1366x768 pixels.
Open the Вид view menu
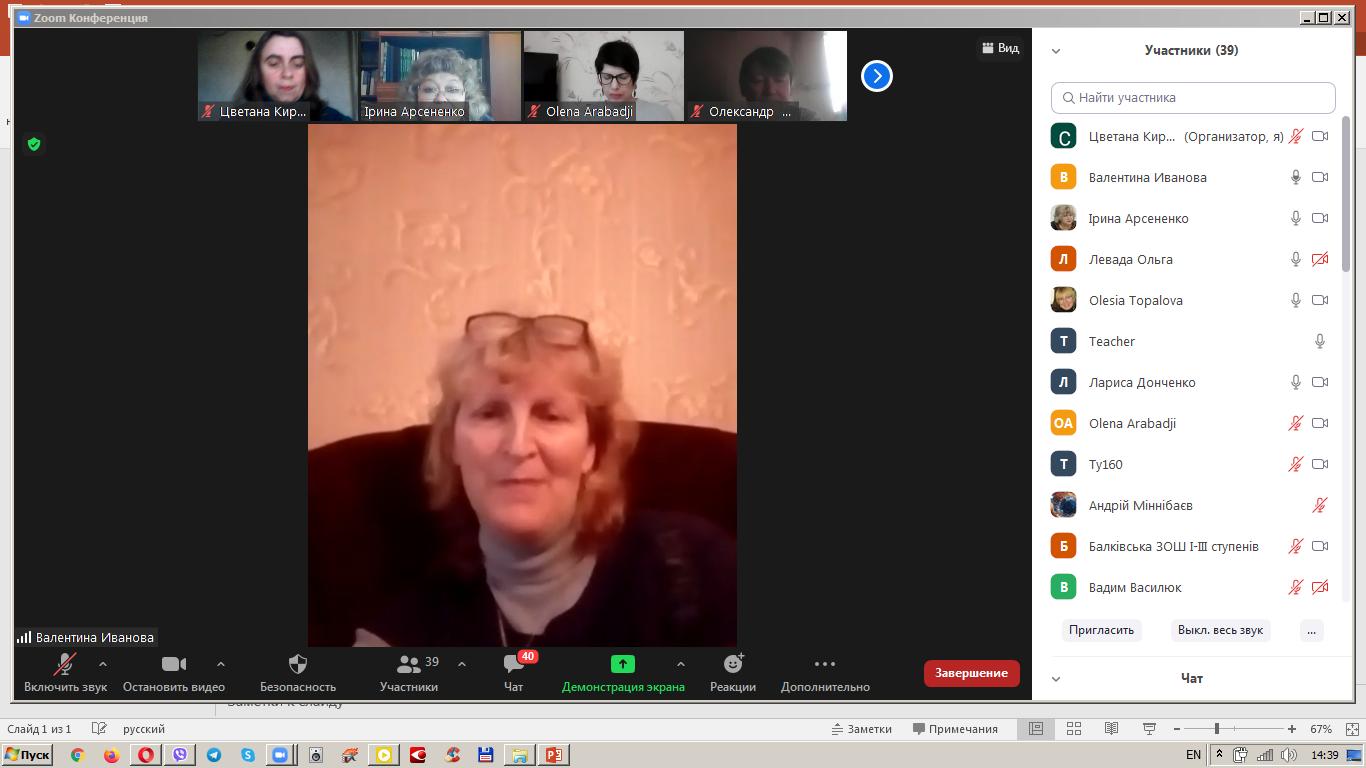click(1000, 48)
